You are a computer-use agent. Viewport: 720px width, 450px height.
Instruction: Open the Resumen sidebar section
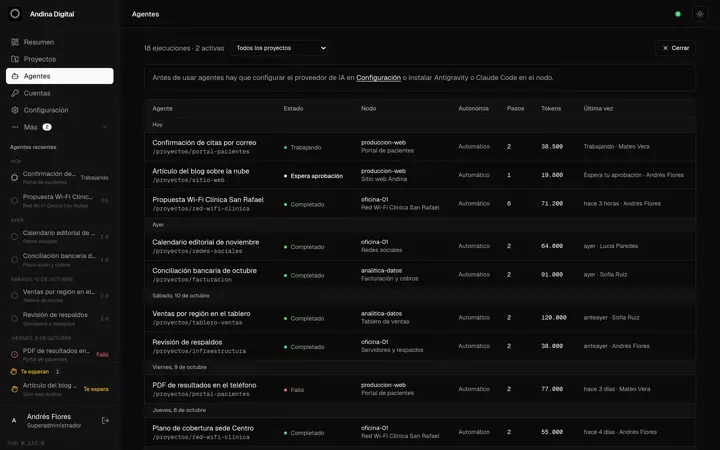coord(60,42)
